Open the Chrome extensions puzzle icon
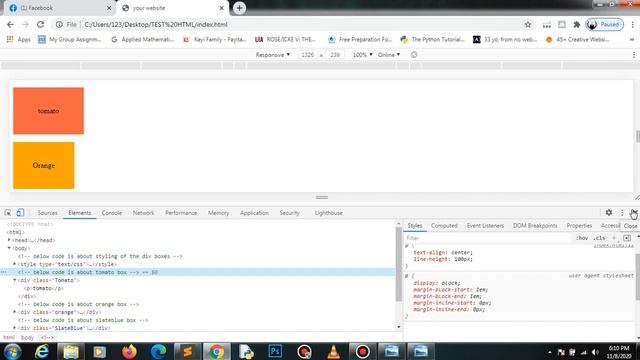 (577, 24)
